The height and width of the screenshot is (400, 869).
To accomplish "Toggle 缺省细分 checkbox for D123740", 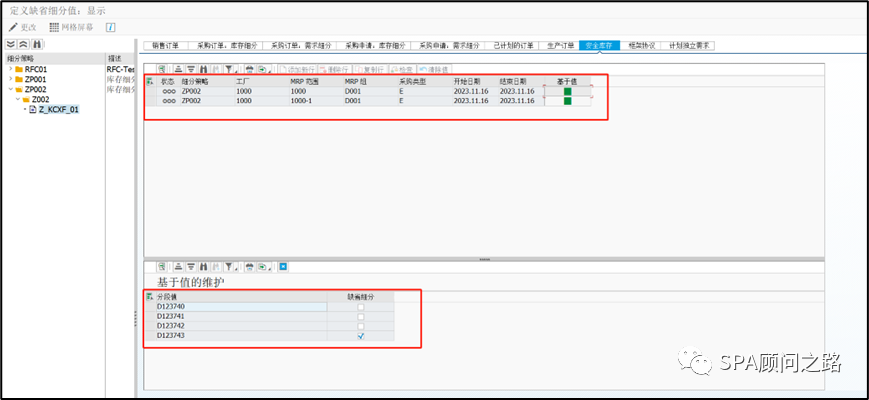I will pos(361,307).
